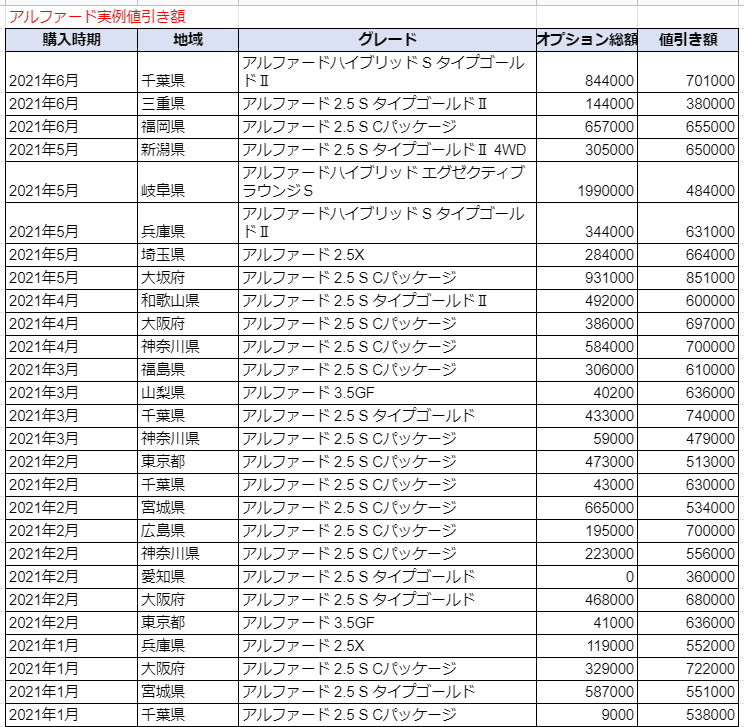Viewport: 744px width, 727px height.
Task: Select option total 195000
Action: [x=587, y=531]
